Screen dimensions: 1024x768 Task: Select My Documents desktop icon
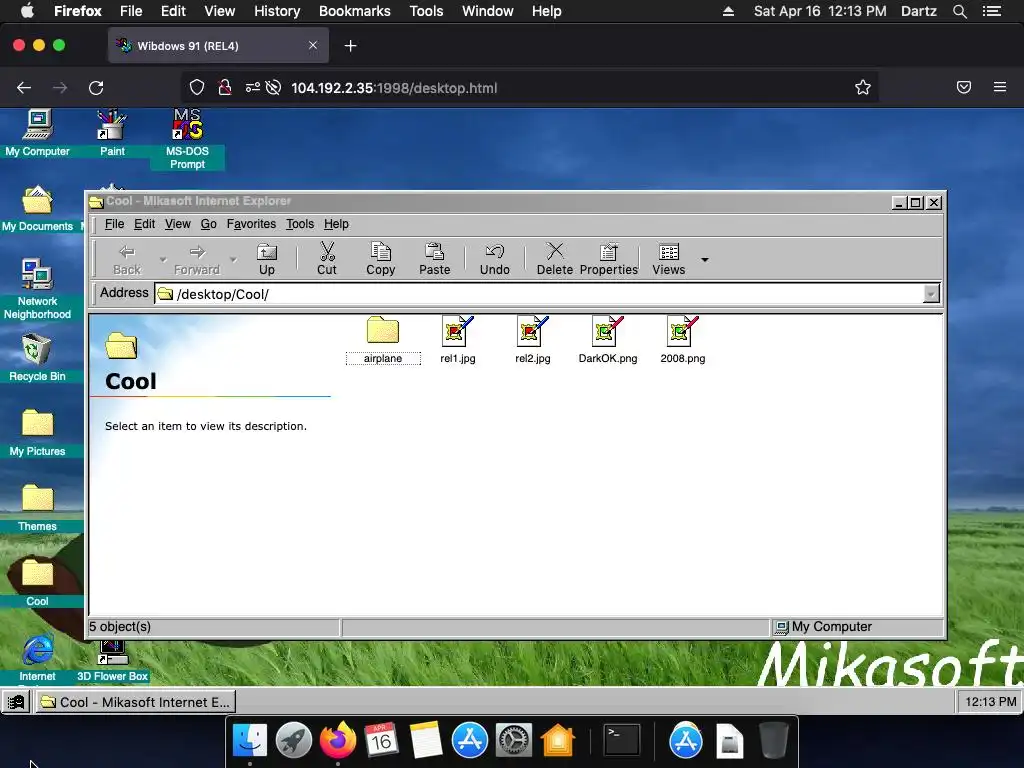click(37, 209)
